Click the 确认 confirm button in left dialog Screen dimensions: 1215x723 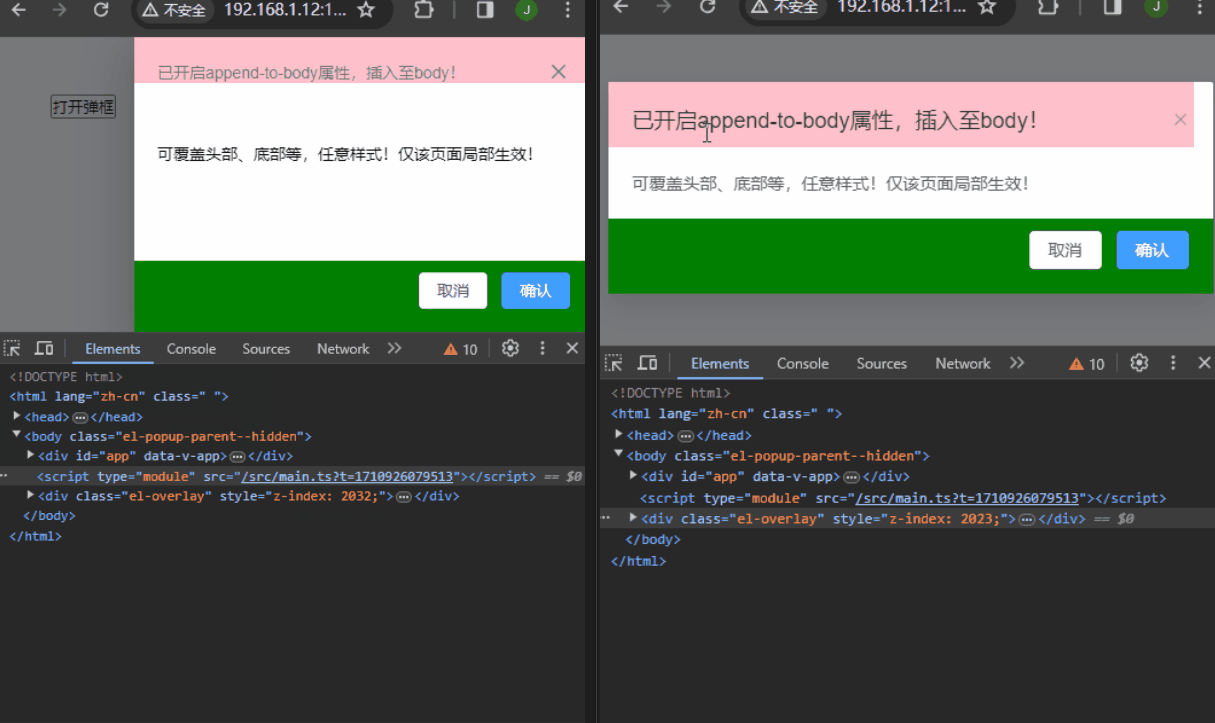(x=535, y=290)
